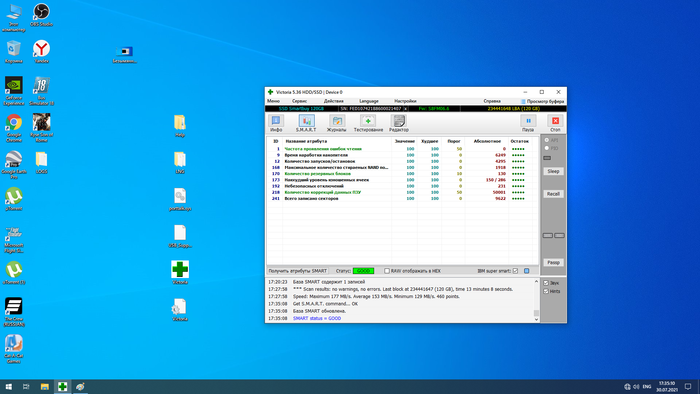Sort by Абсолютное column header
Screen dimensions: 700x394
click(x=487, y=141)
